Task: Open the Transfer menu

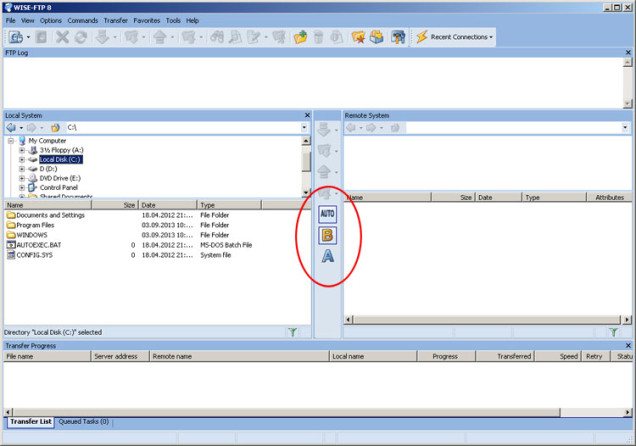Action: pyautogui.click(x=115, y=20)
